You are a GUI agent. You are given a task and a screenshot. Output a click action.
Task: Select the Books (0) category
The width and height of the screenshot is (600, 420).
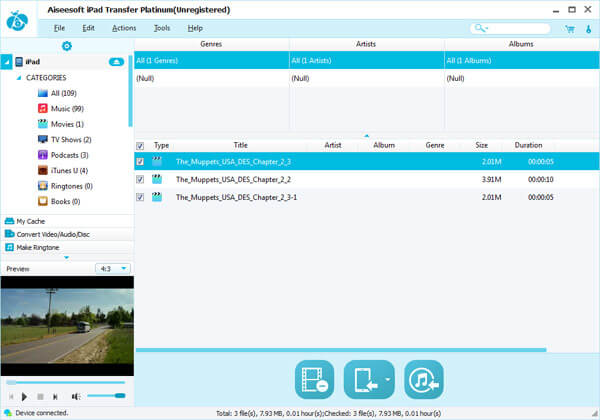tap(65, 202)
